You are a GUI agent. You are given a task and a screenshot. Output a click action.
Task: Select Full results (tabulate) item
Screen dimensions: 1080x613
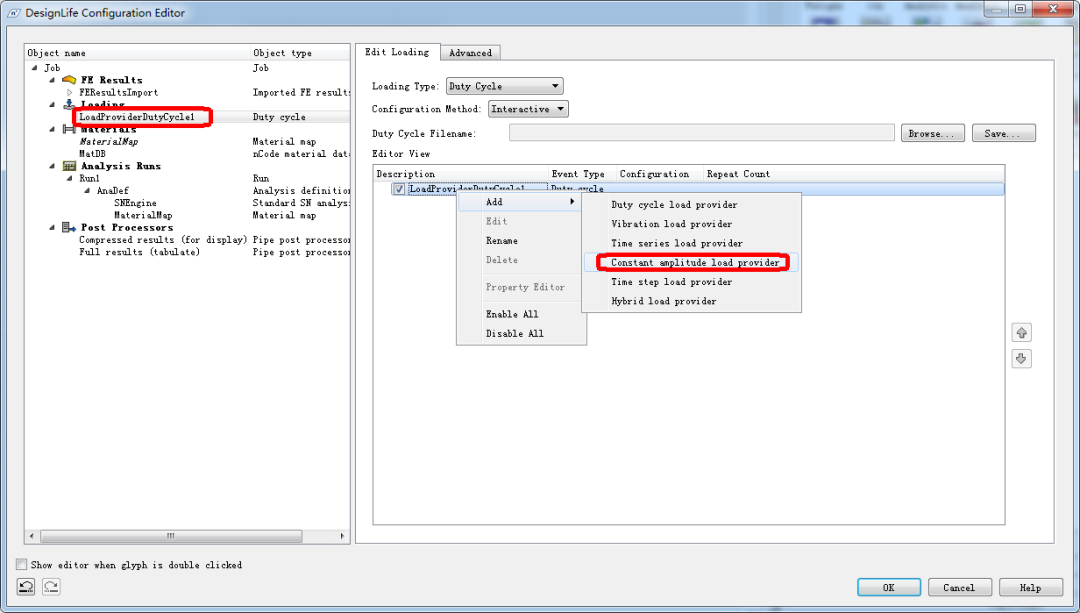tap(139, 252)
